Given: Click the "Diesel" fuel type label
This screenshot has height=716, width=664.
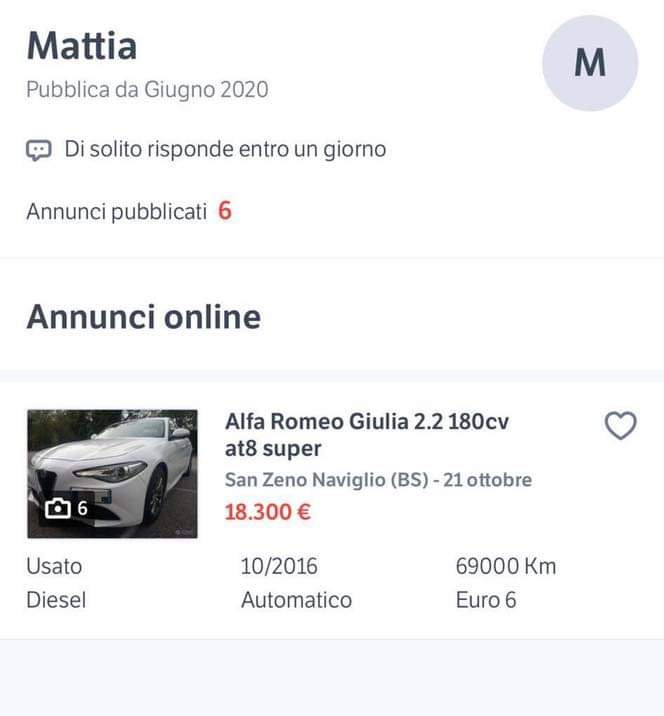Looking at the screenshot, I should click(x=56, y=600).
